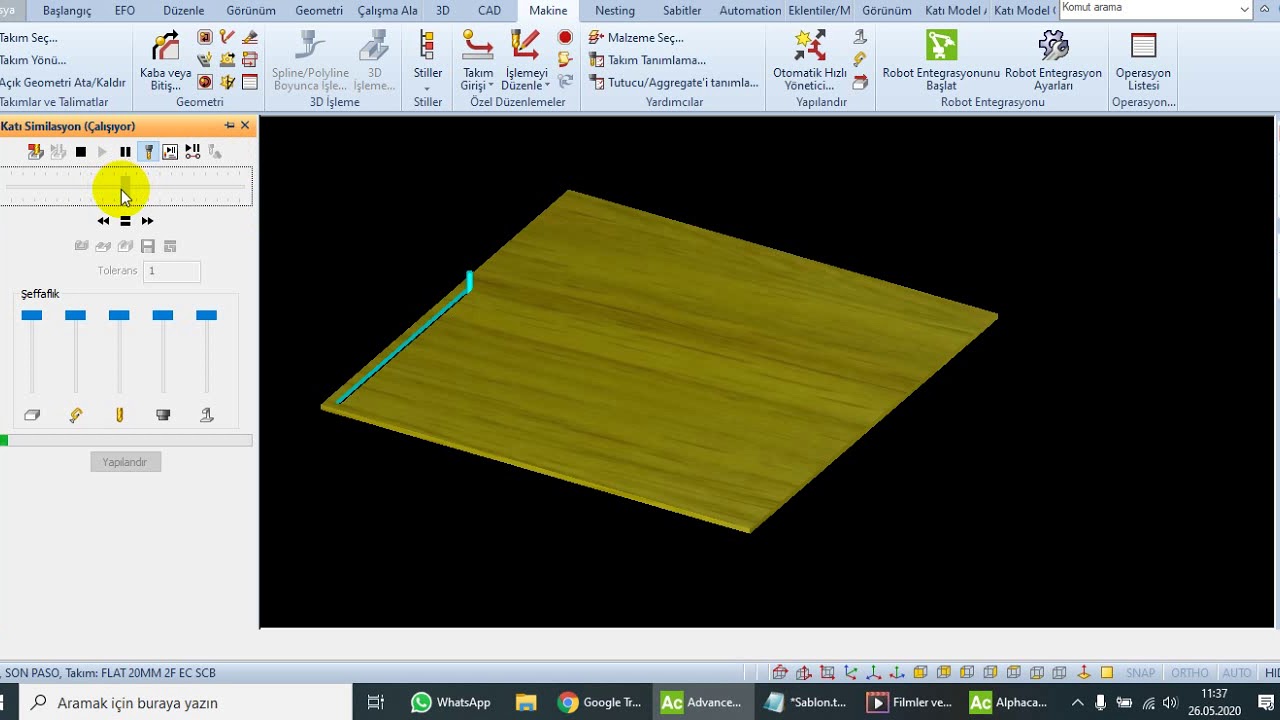Open Operasyon Listesi

(x=1143, y=62)
